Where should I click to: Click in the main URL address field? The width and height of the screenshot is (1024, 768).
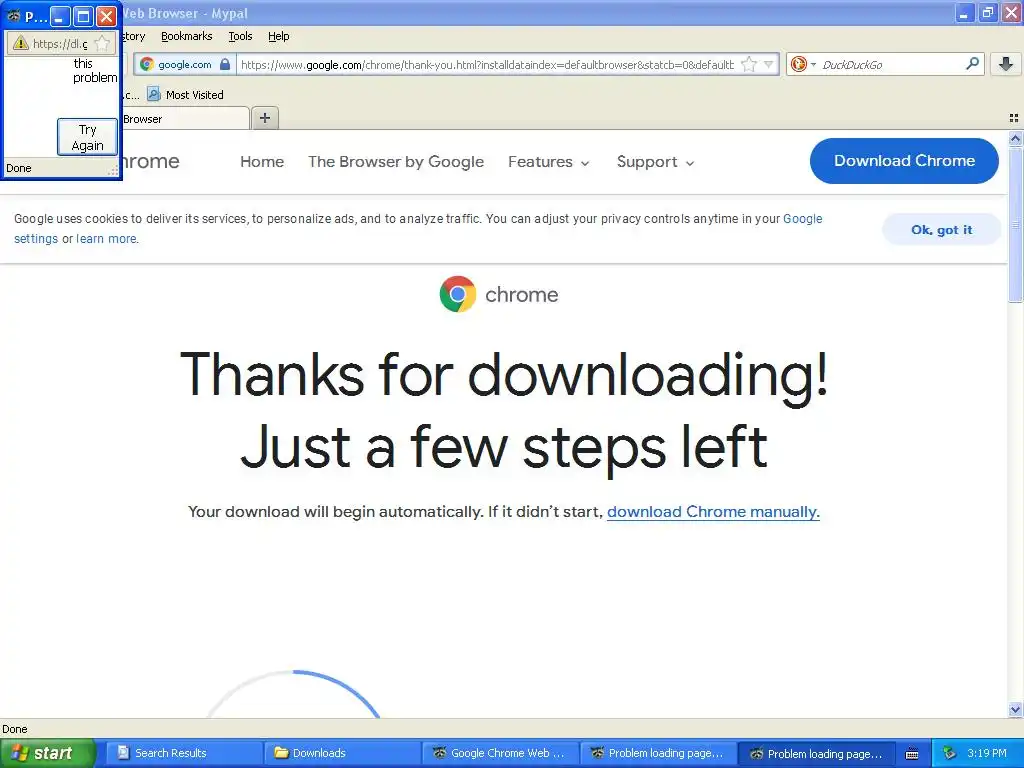(487, 65)
